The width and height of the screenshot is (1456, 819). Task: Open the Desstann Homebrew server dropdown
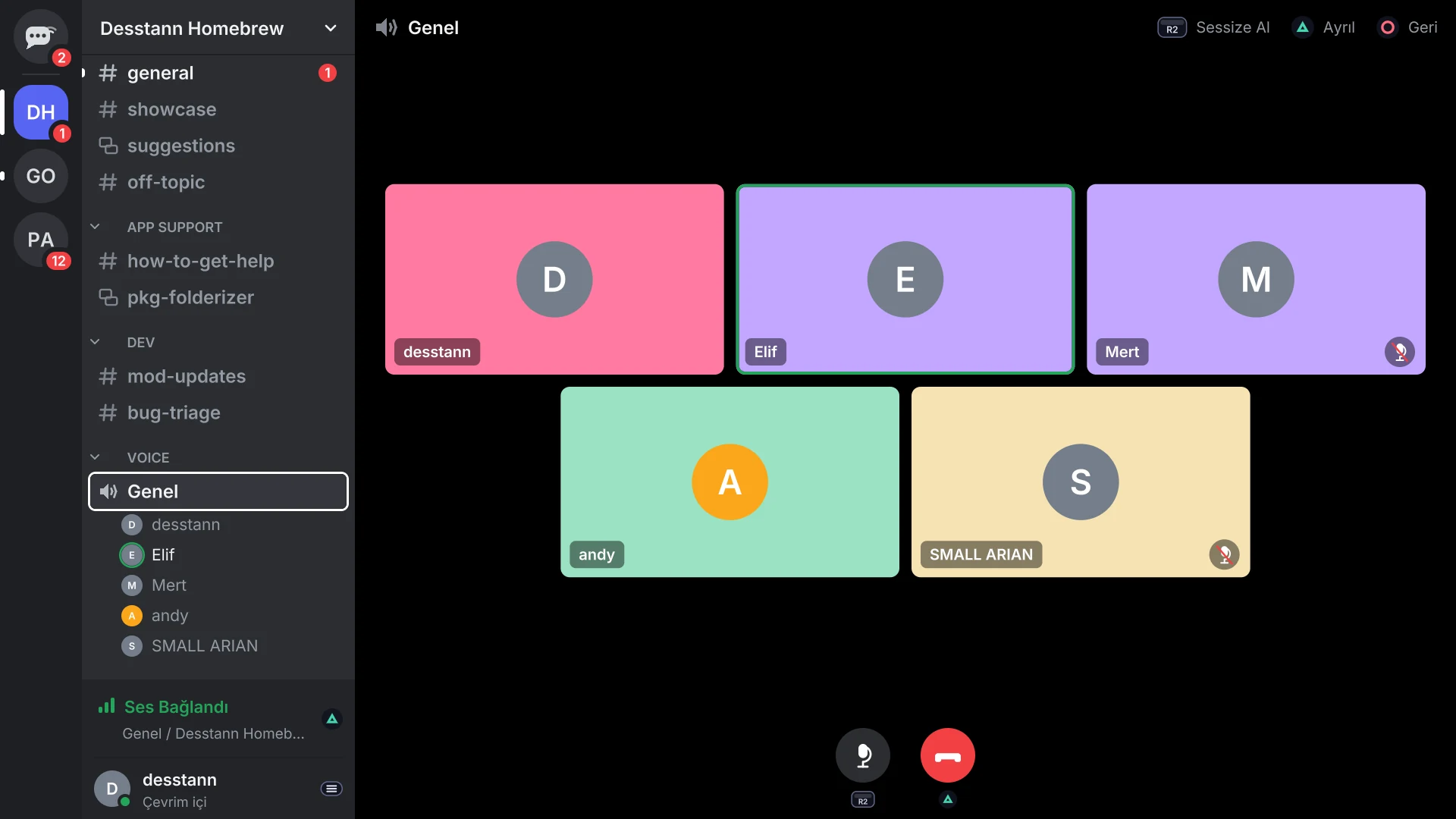(218, 28)
